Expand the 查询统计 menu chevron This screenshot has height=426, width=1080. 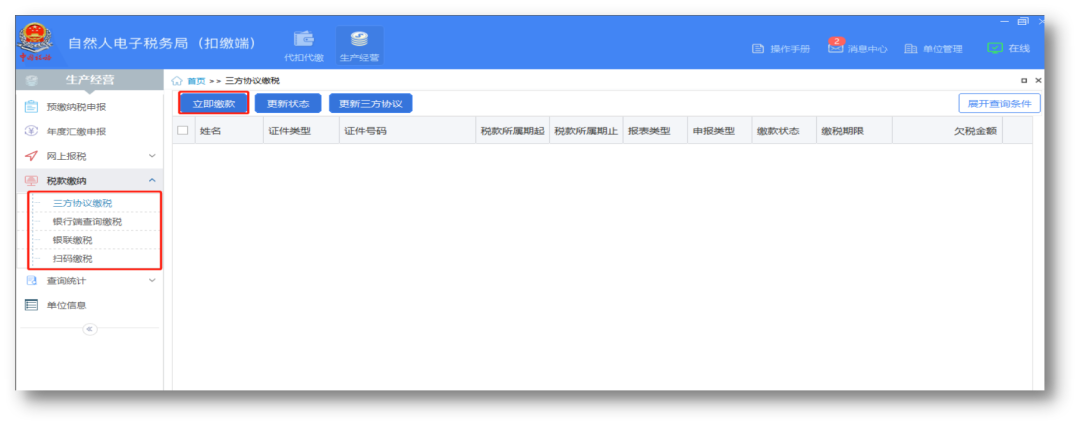(x=152, y=281)
